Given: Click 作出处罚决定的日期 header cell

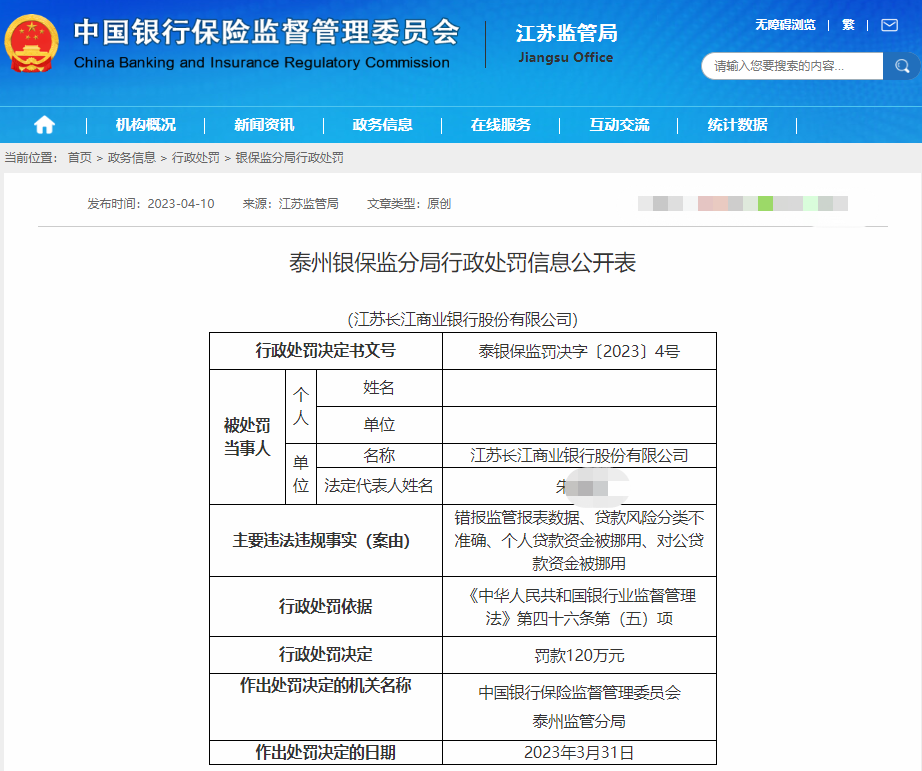Looking at the screenshot, I should [x=326, y=752].
